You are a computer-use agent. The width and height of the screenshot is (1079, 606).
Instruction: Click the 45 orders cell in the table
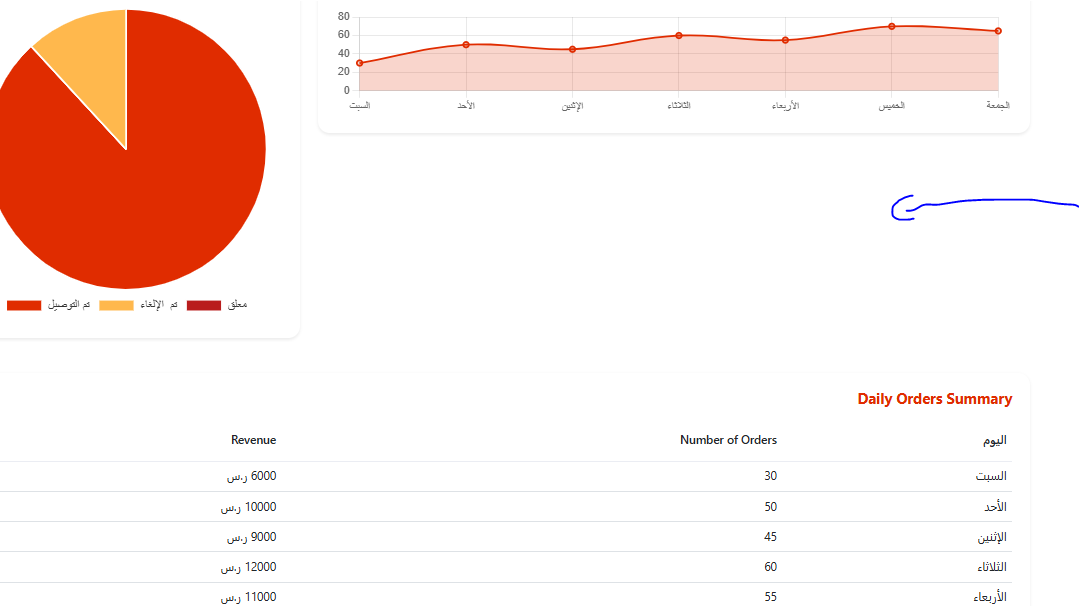[770, 537]
